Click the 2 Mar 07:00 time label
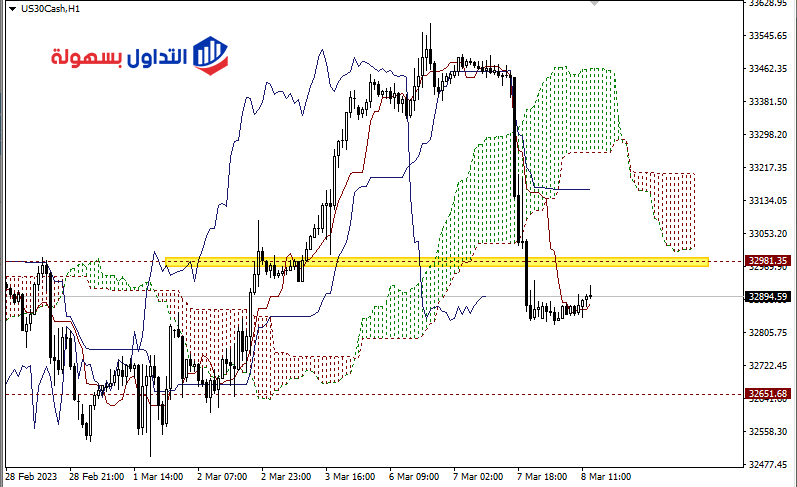797x487 pixels. pyautogui.click(x=222, y=477)
